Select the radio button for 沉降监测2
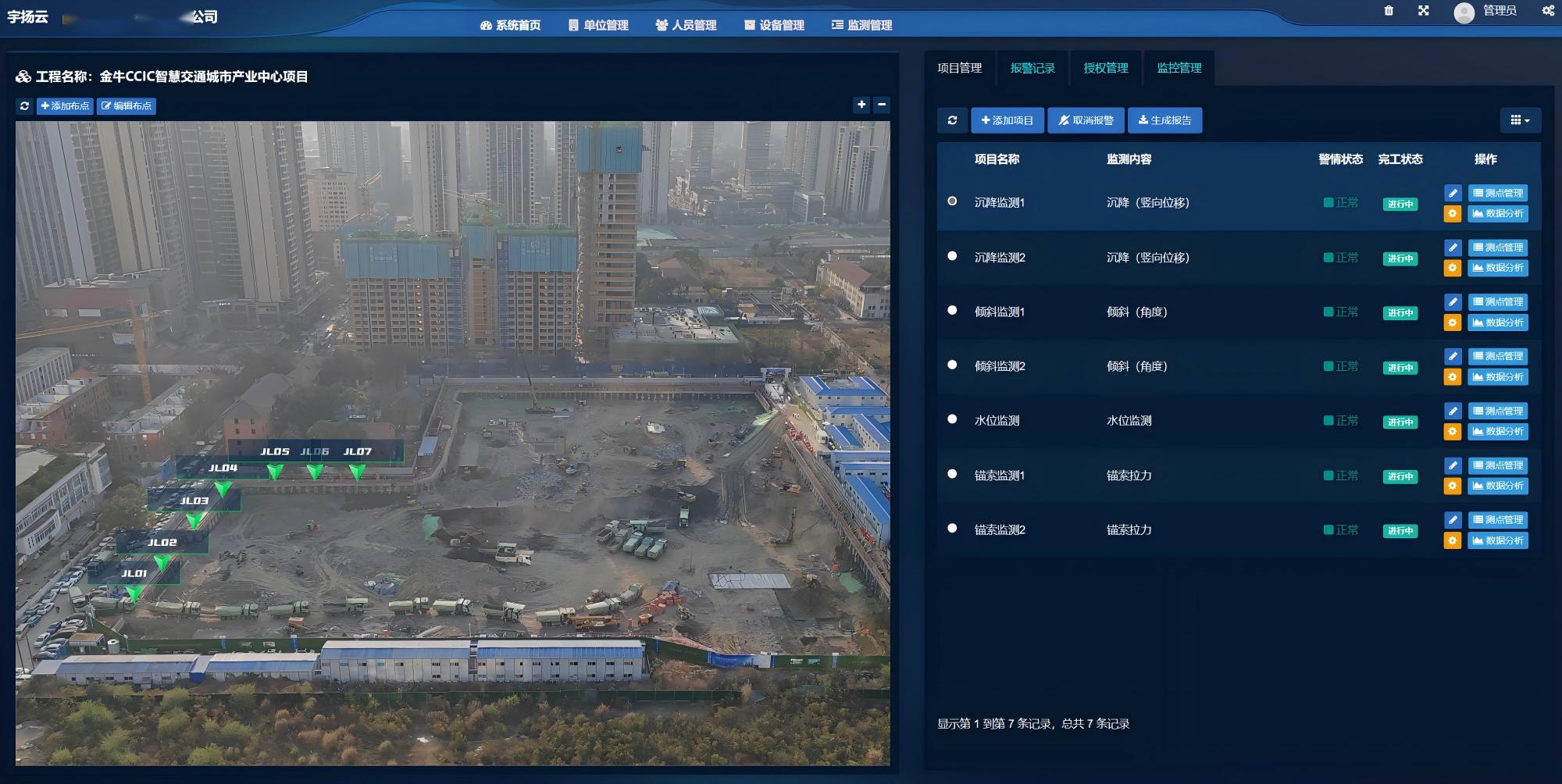 click(x=950, y=257)
